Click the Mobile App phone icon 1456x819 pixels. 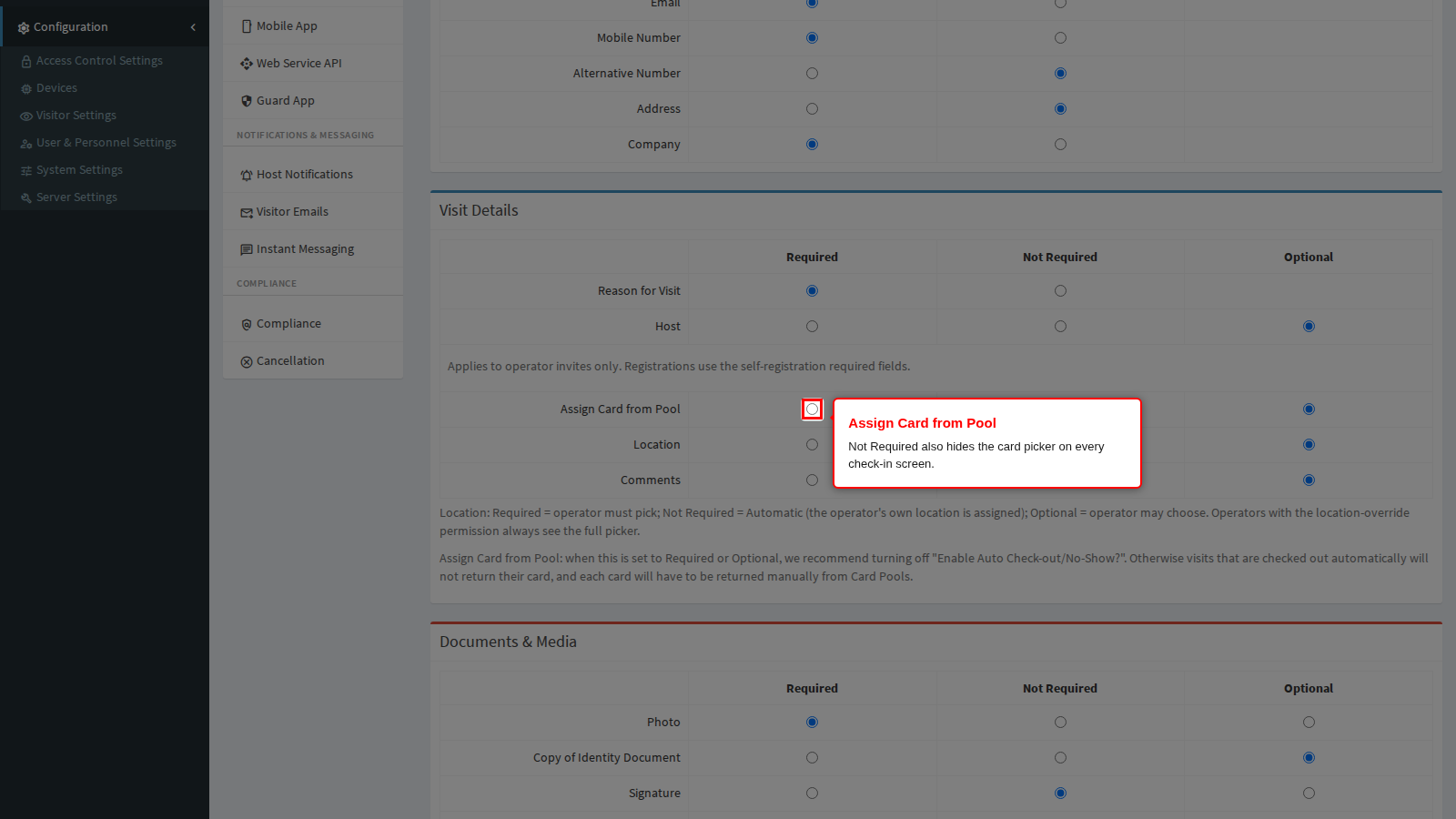point(247,26)
